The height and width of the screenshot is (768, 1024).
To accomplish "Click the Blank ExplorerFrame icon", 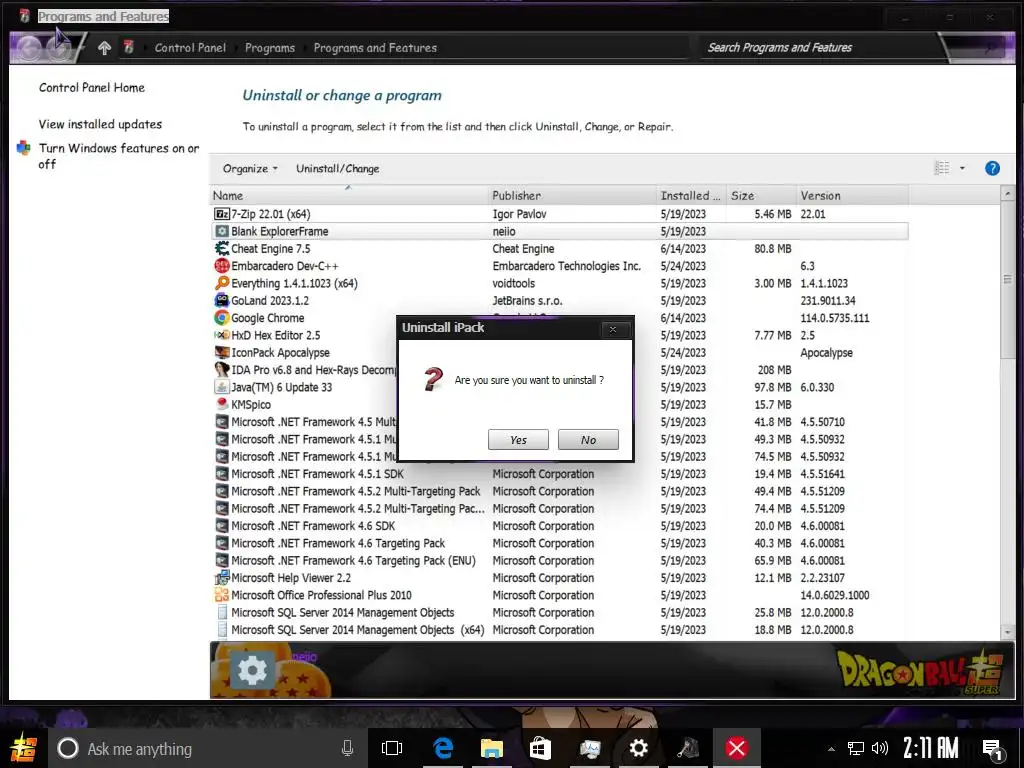I will [222, 231].
